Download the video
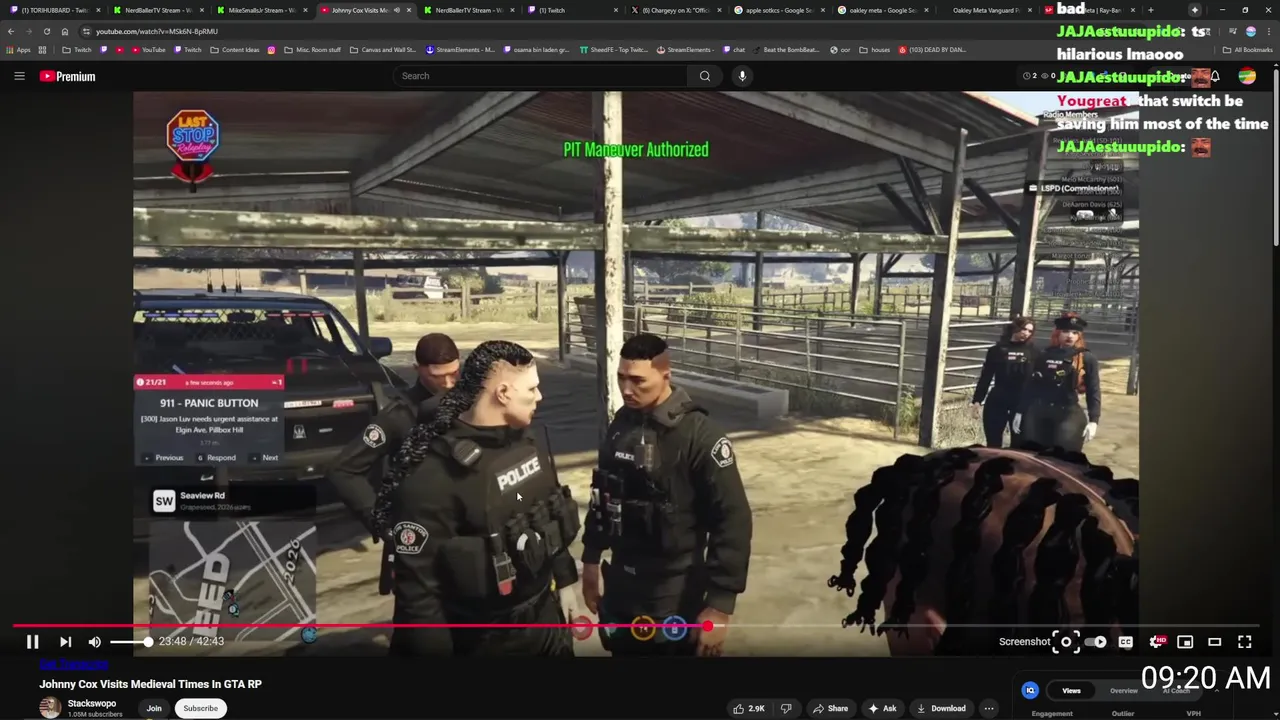This screenshot has width=1280, height=720. (941, 708)
